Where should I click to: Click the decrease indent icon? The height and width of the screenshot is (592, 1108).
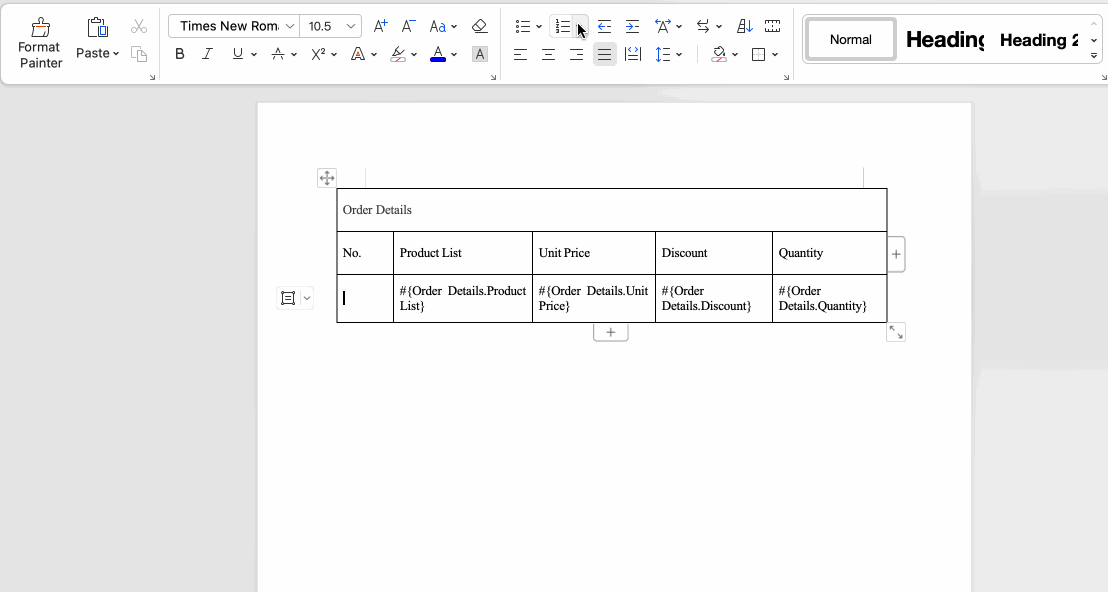604,26
